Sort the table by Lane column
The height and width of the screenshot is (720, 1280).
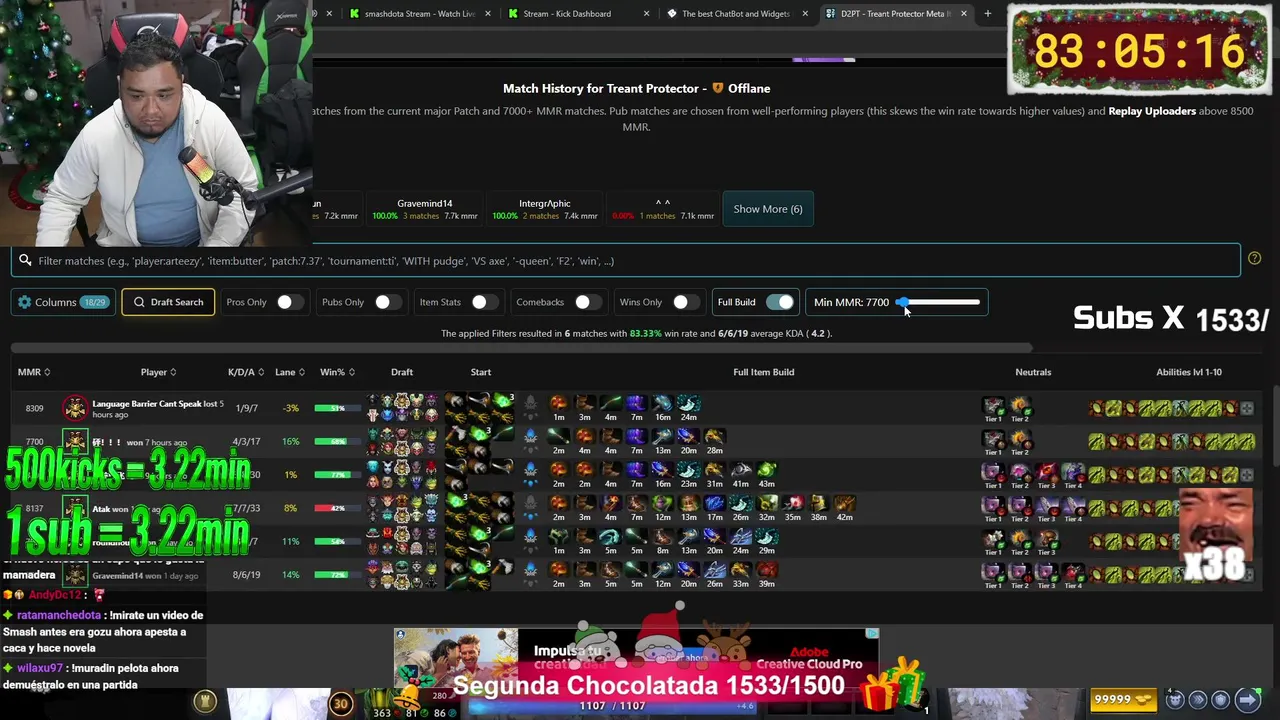pos(290,372)
